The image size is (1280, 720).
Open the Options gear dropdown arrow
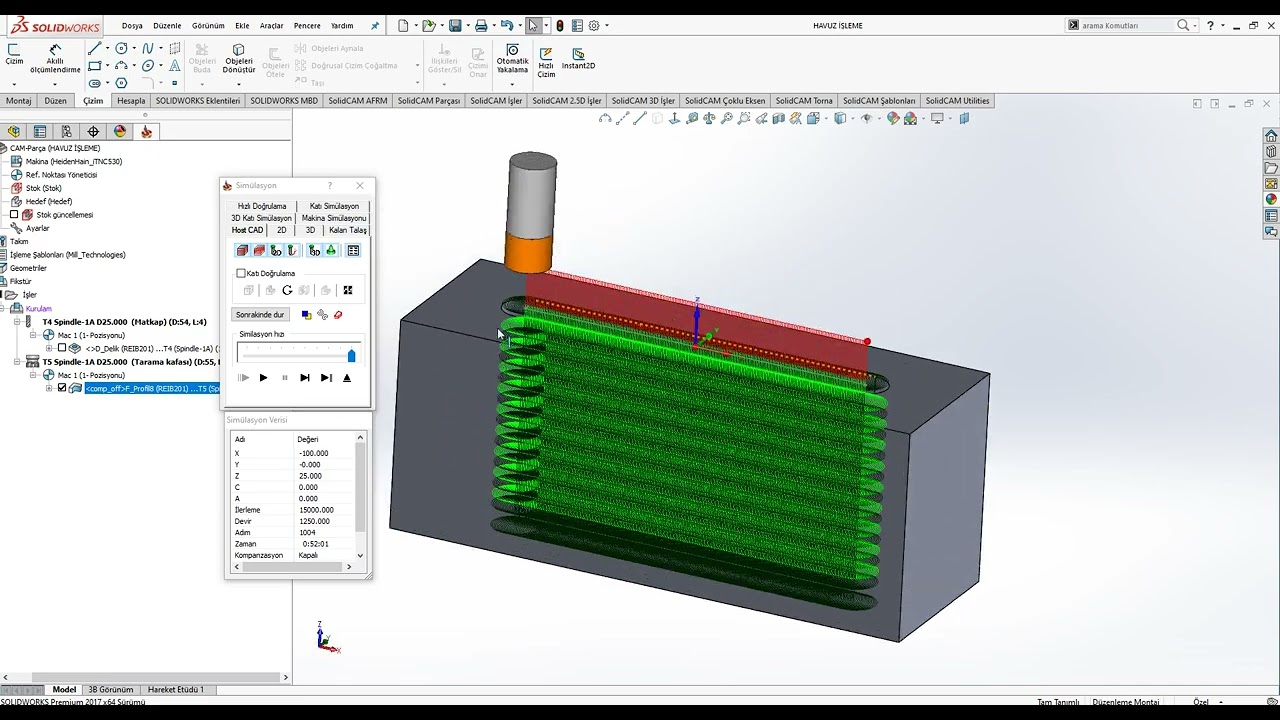tap(607, 26)
